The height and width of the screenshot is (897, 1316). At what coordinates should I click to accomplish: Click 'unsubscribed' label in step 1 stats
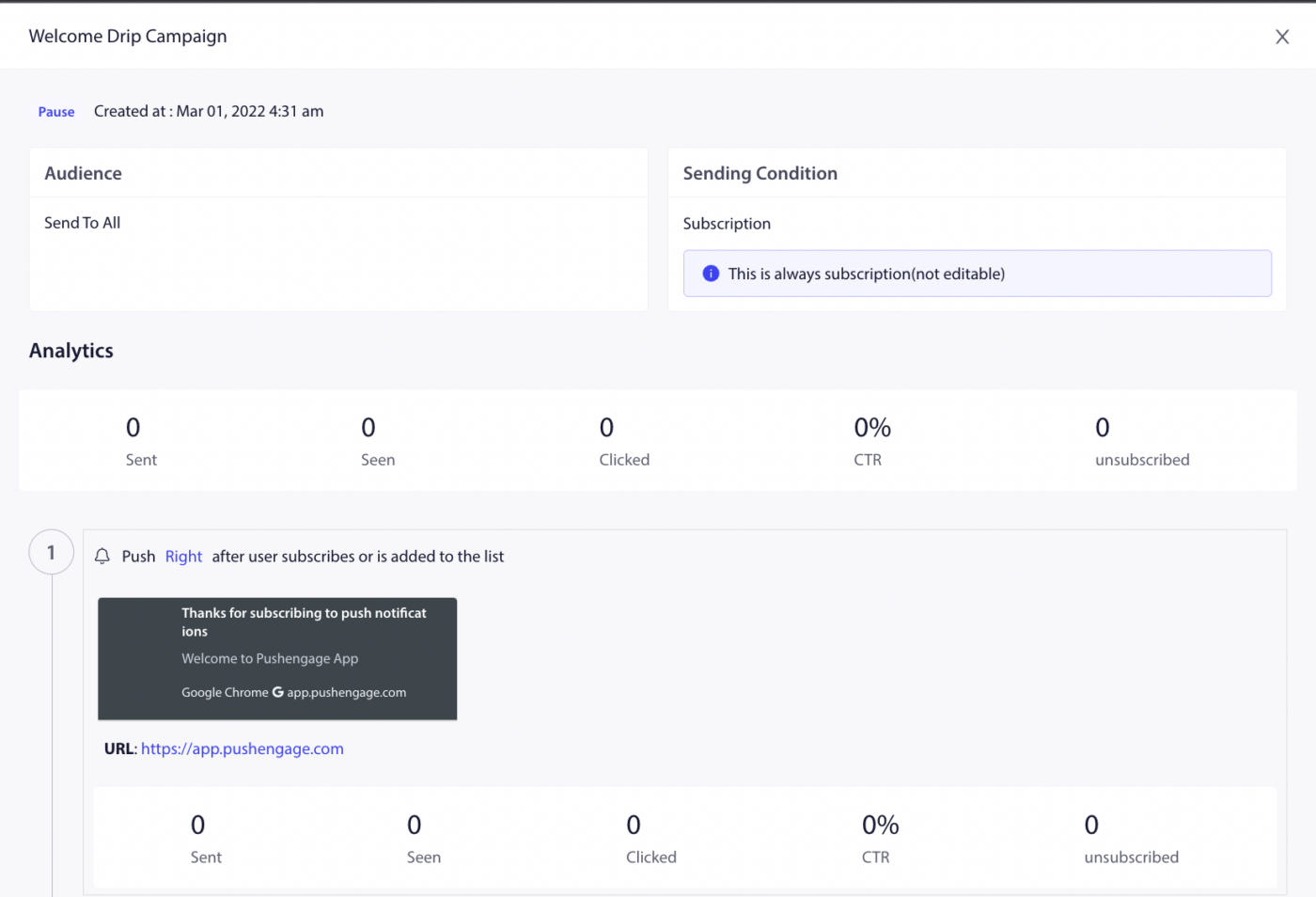(1131, 858)
